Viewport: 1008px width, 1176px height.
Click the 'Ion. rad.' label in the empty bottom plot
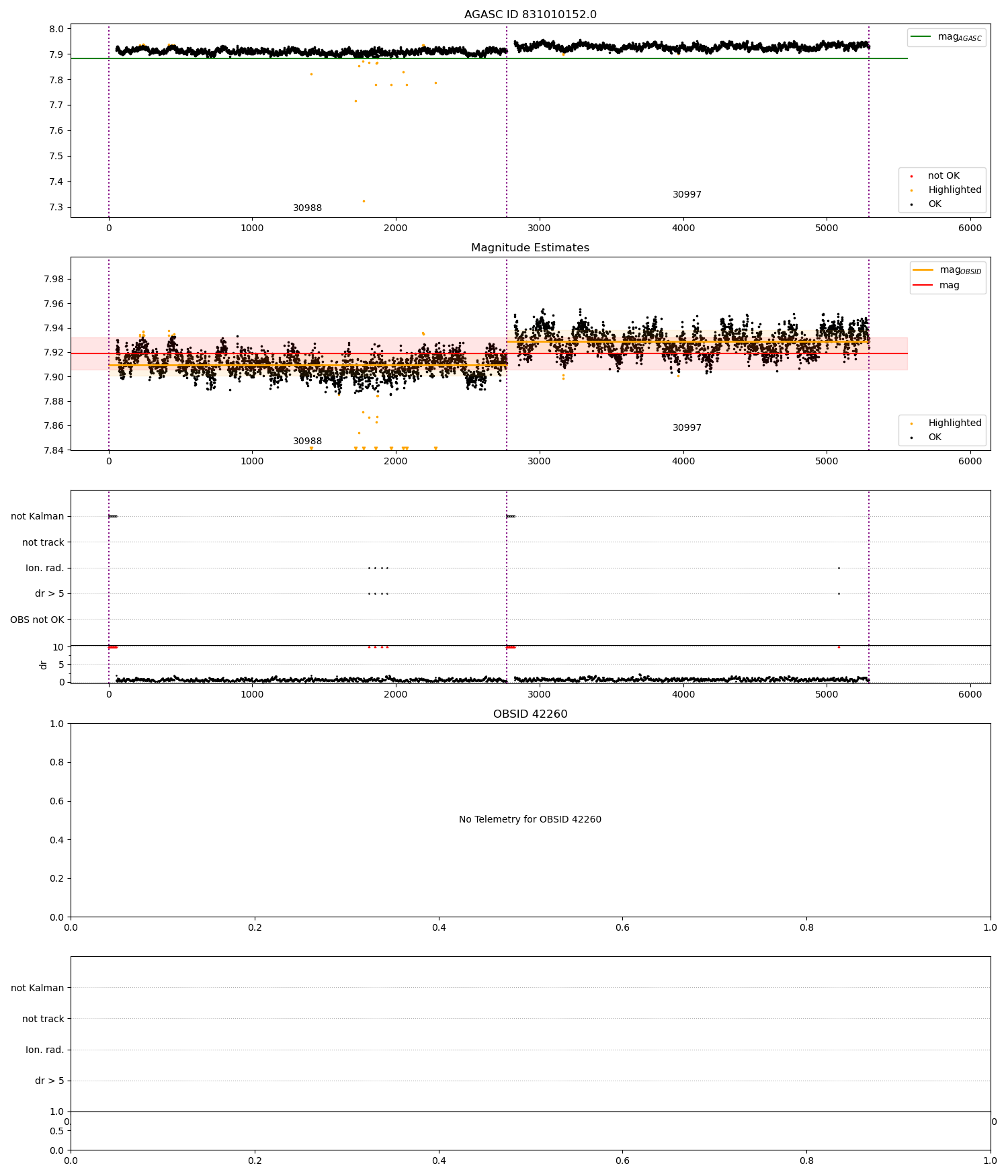[x=45, y=1050]
